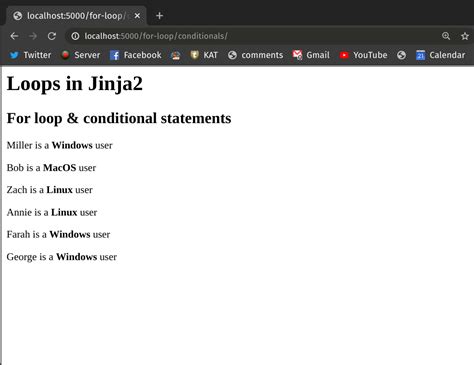
Task: View site information icon in address bar
Action: (75, 36)
